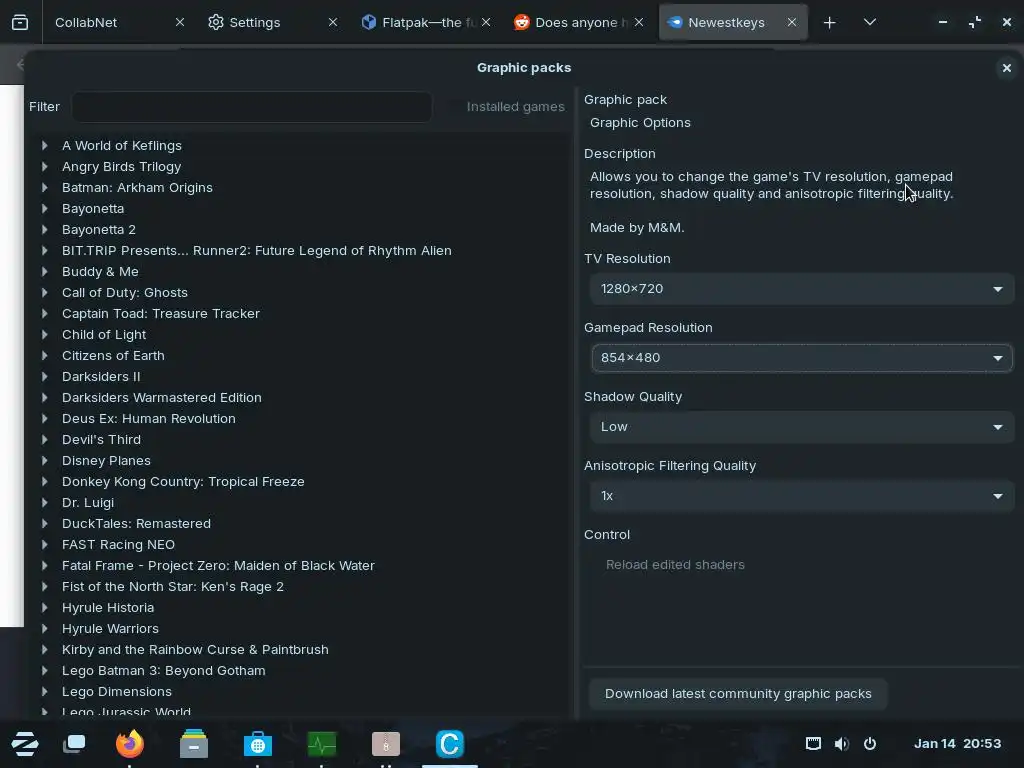
Task: Expand the Hyrule Warriors node
Action: 44,628
